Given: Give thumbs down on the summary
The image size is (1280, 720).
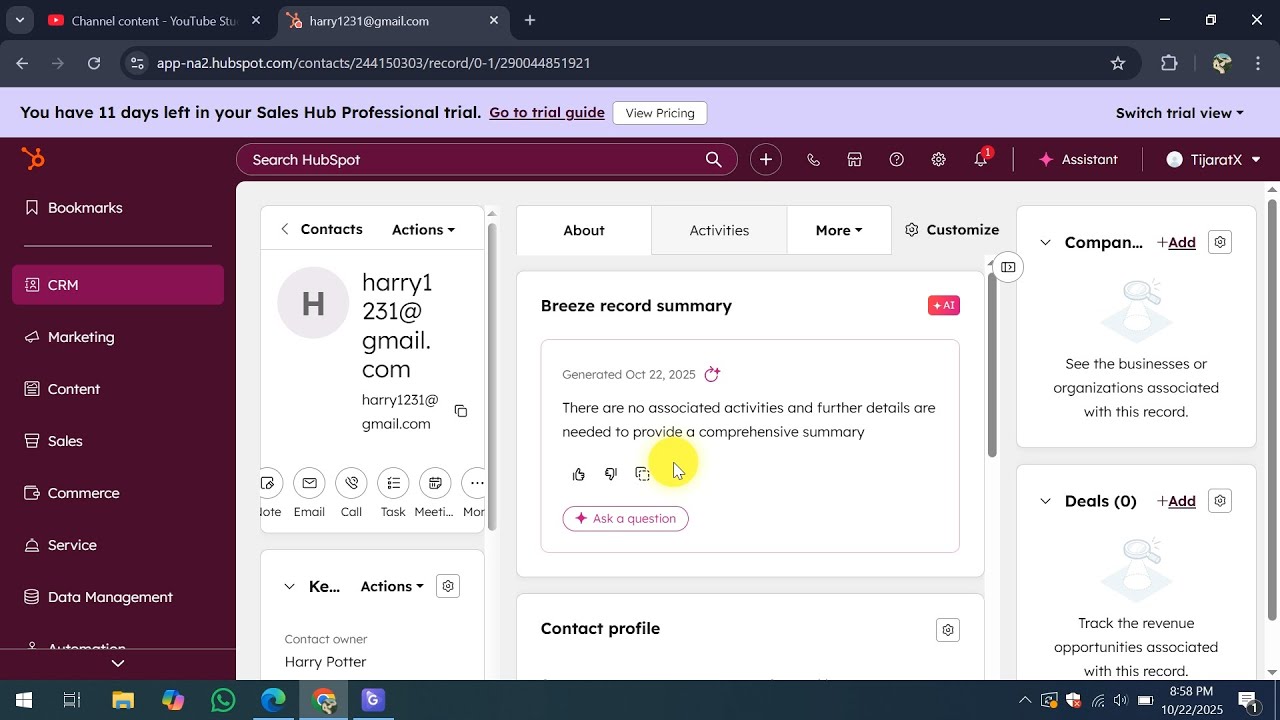Looking at the screenshot, I should (x=611, y=474).
